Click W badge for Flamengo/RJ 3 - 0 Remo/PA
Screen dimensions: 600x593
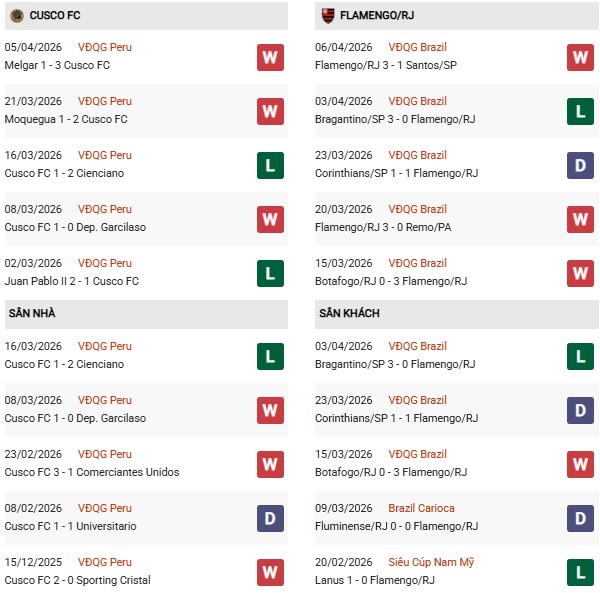581,219
